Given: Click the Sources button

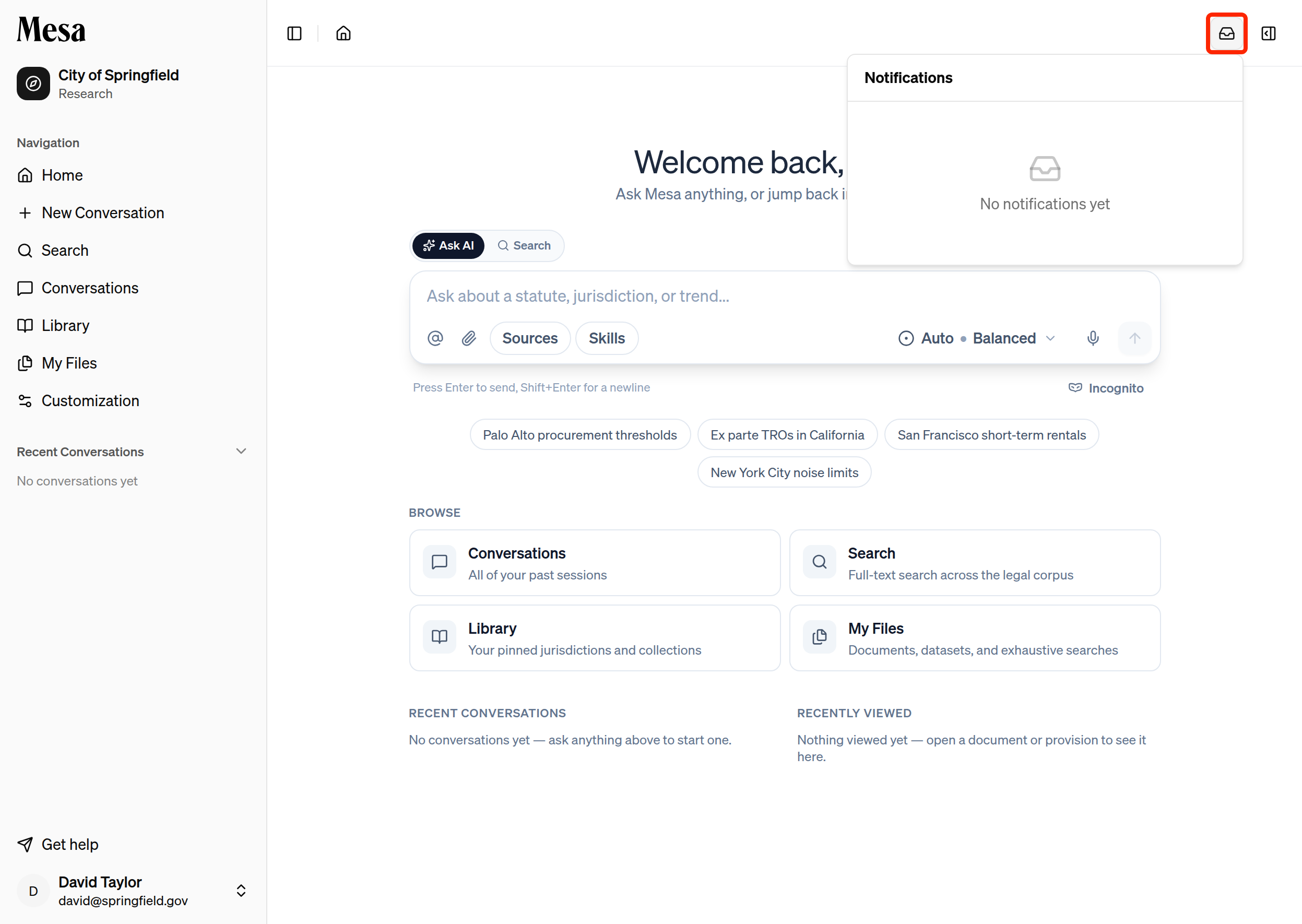Looking at the screenshot, I should pos(530,338).
